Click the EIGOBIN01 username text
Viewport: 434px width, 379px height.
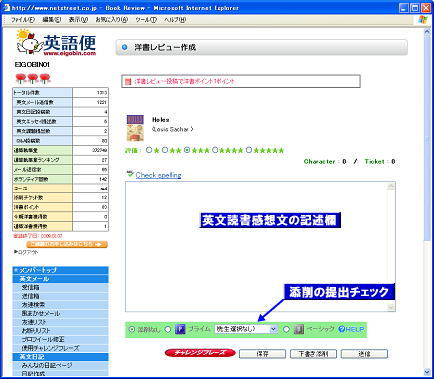(x=32, y=65)
